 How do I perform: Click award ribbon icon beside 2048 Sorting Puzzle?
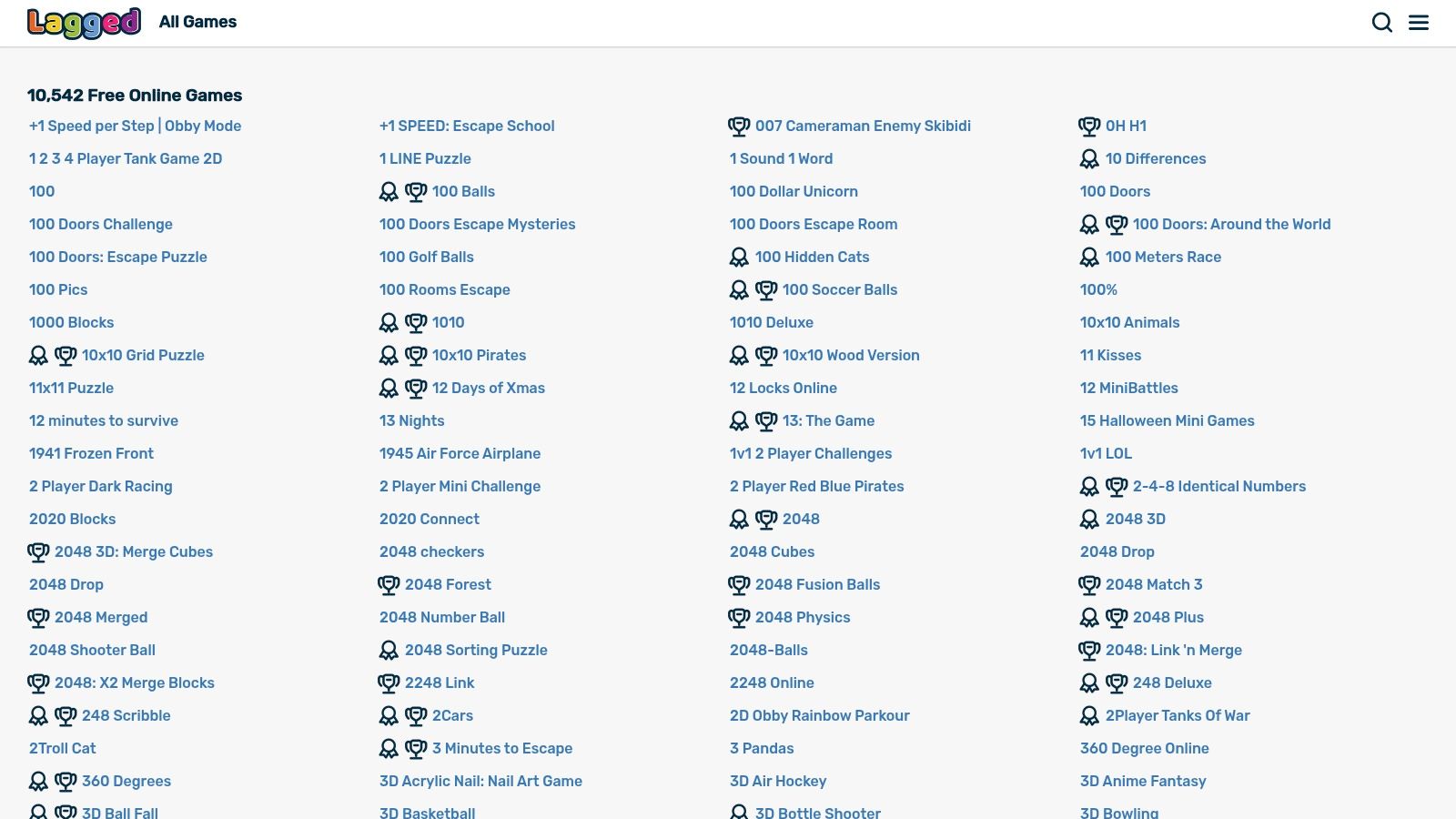[389, 651]
